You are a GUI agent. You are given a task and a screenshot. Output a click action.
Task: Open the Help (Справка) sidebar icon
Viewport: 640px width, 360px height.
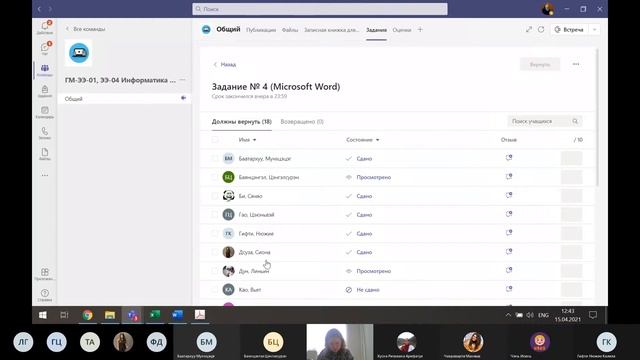pos(45,295)
